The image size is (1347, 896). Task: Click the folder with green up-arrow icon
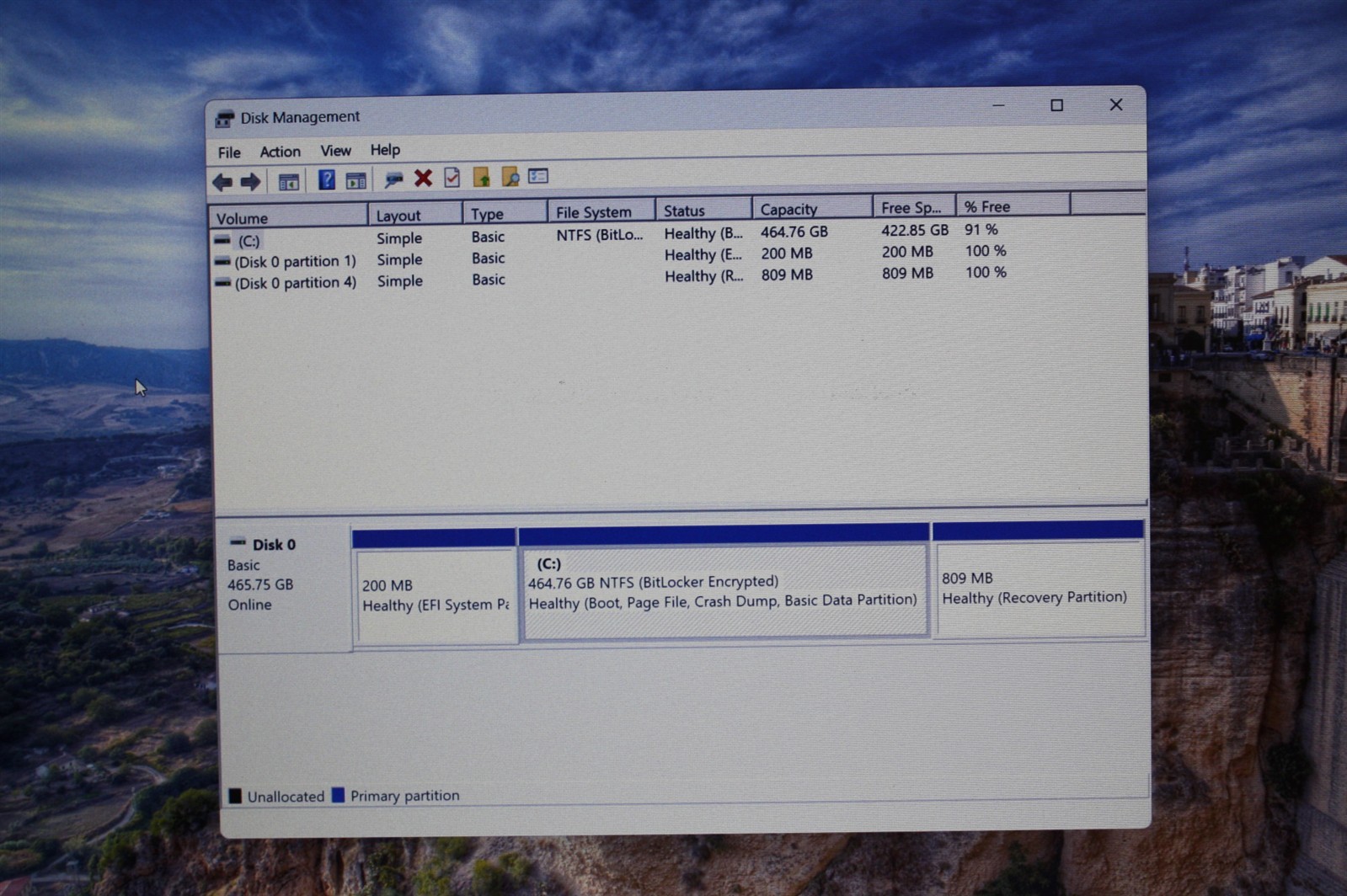[481, 176]
